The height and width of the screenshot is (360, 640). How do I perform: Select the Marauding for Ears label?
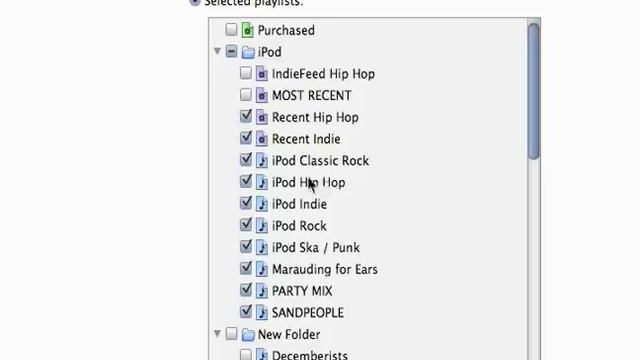coord(325,270)
